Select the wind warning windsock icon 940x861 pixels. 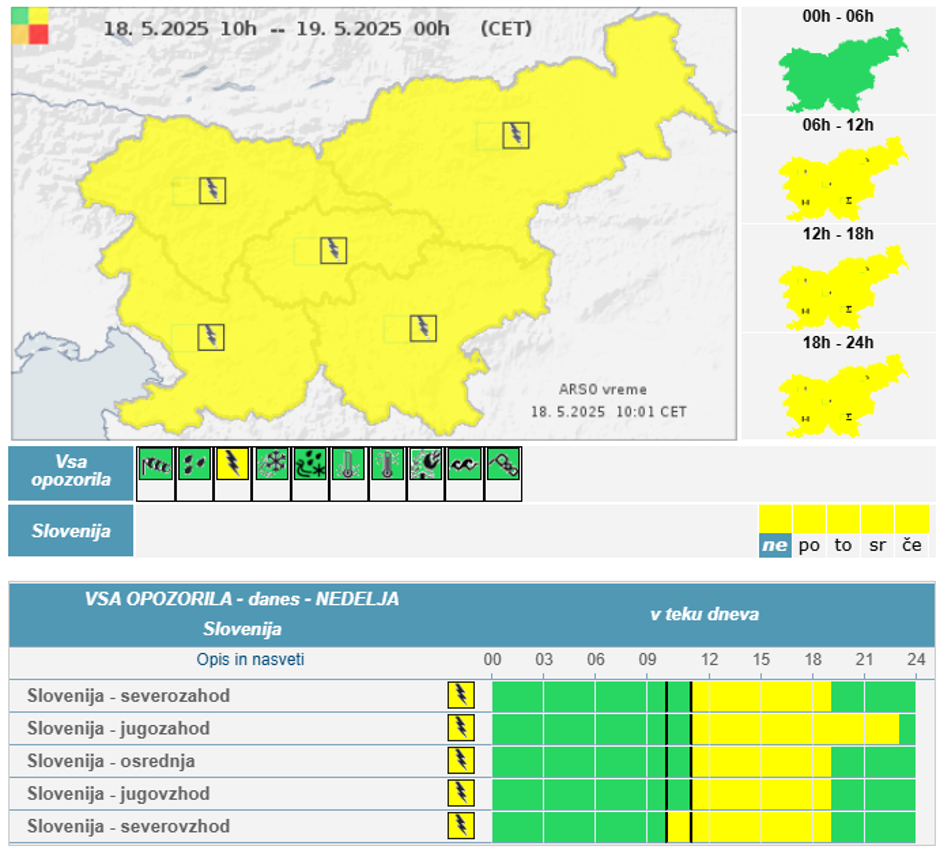(x=155, y=464)
